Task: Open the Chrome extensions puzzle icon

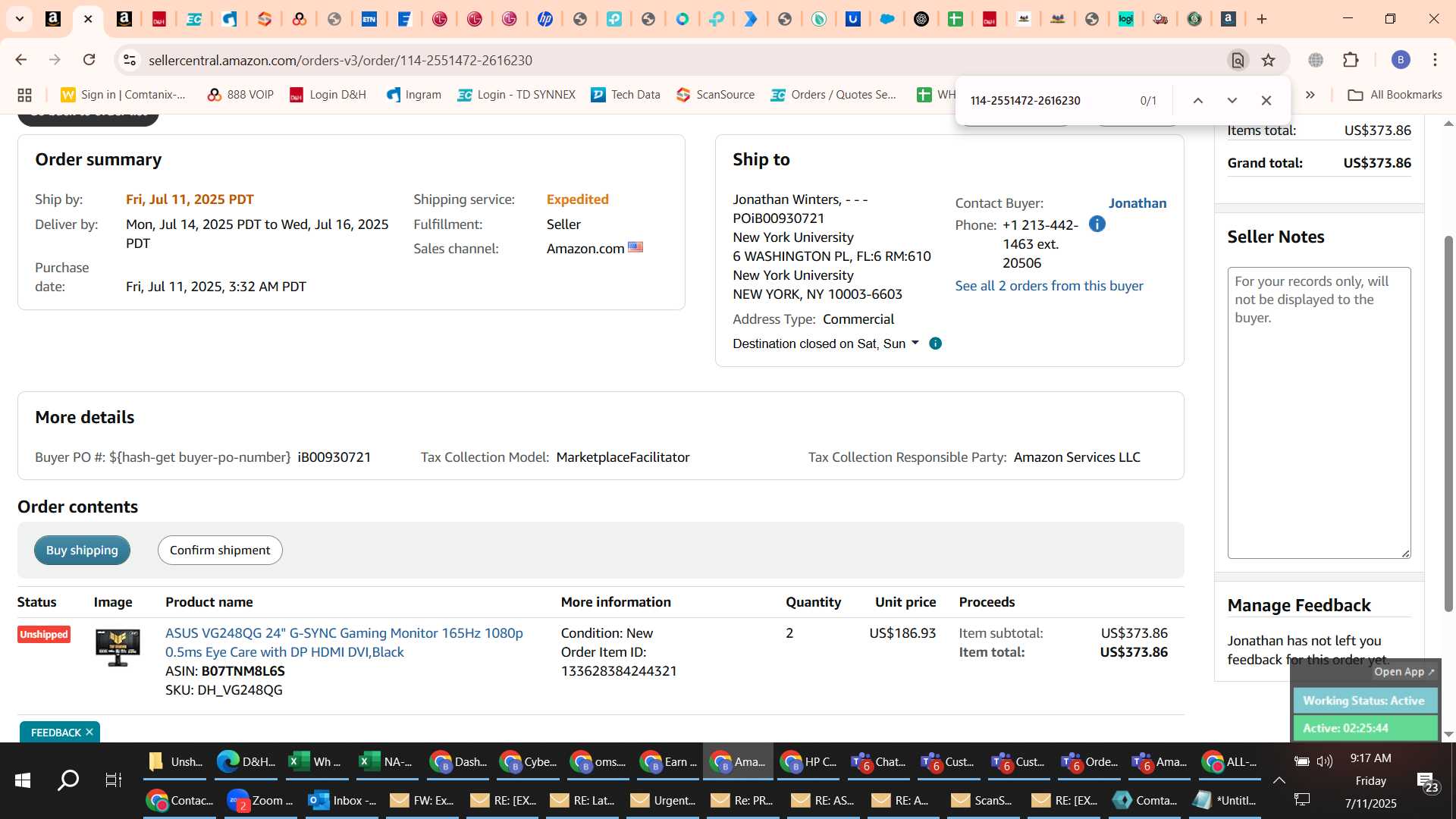Action: (x=1351, y=60)
